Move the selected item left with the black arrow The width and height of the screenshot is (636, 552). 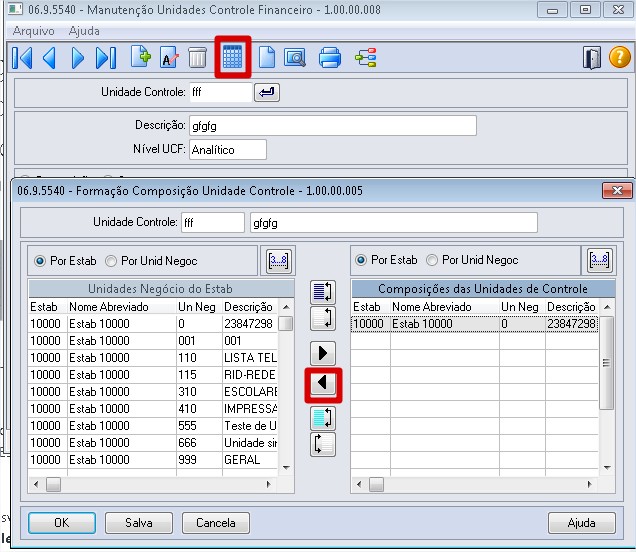[x=323, y=383]
